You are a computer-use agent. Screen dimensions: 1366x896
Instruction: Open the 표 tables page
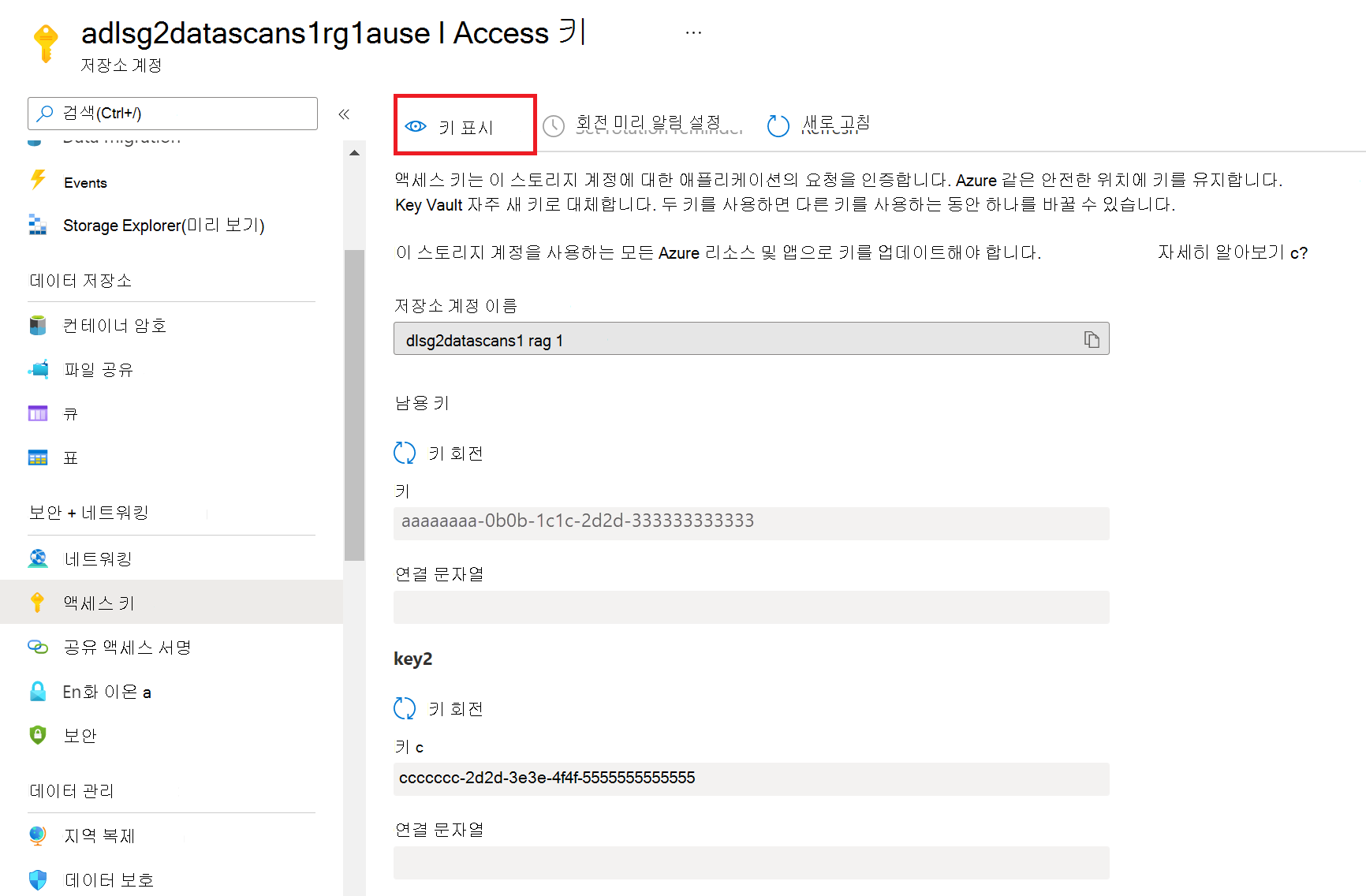[69, 457]
